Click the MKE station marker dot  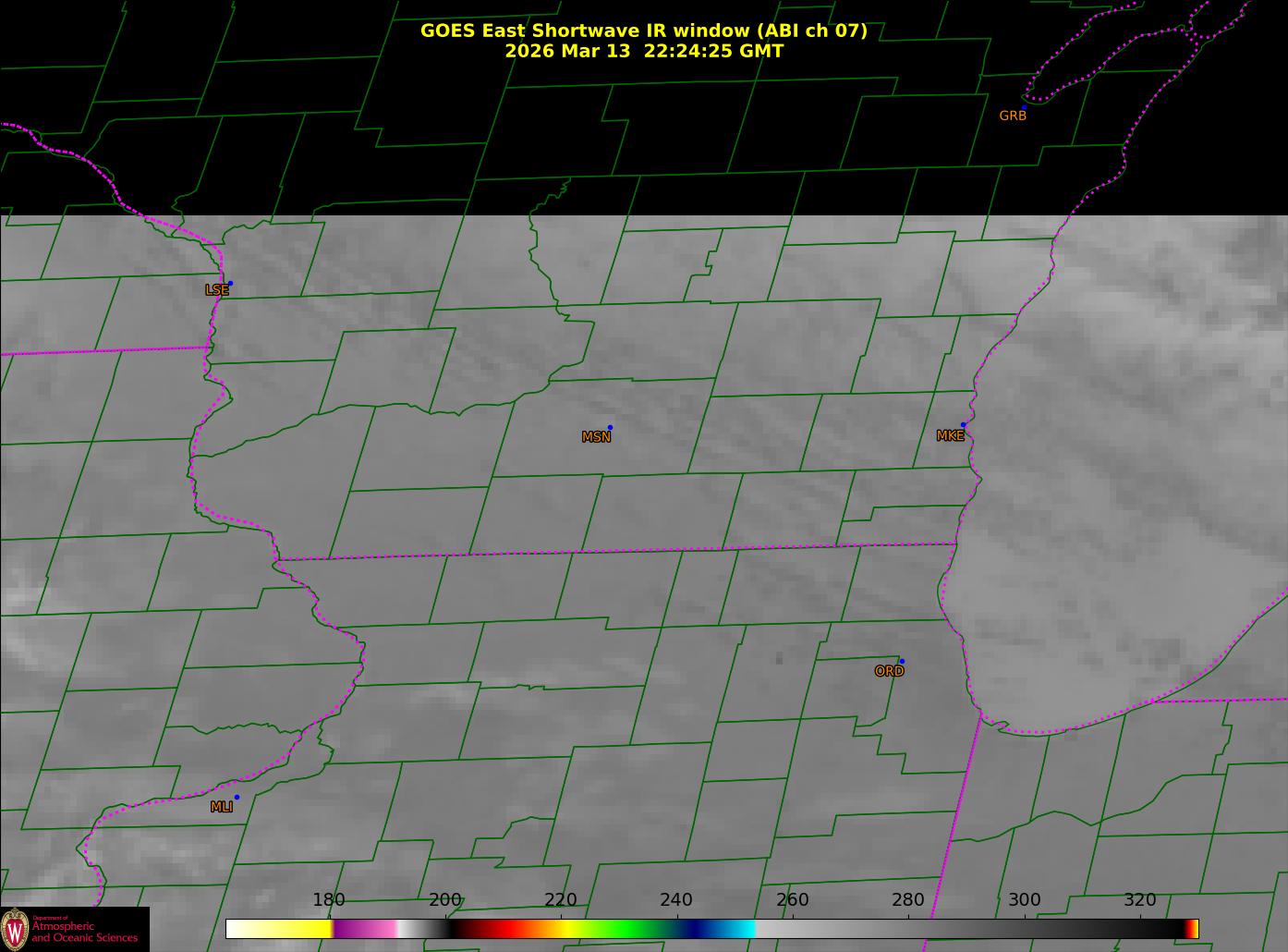coord(963,425)
